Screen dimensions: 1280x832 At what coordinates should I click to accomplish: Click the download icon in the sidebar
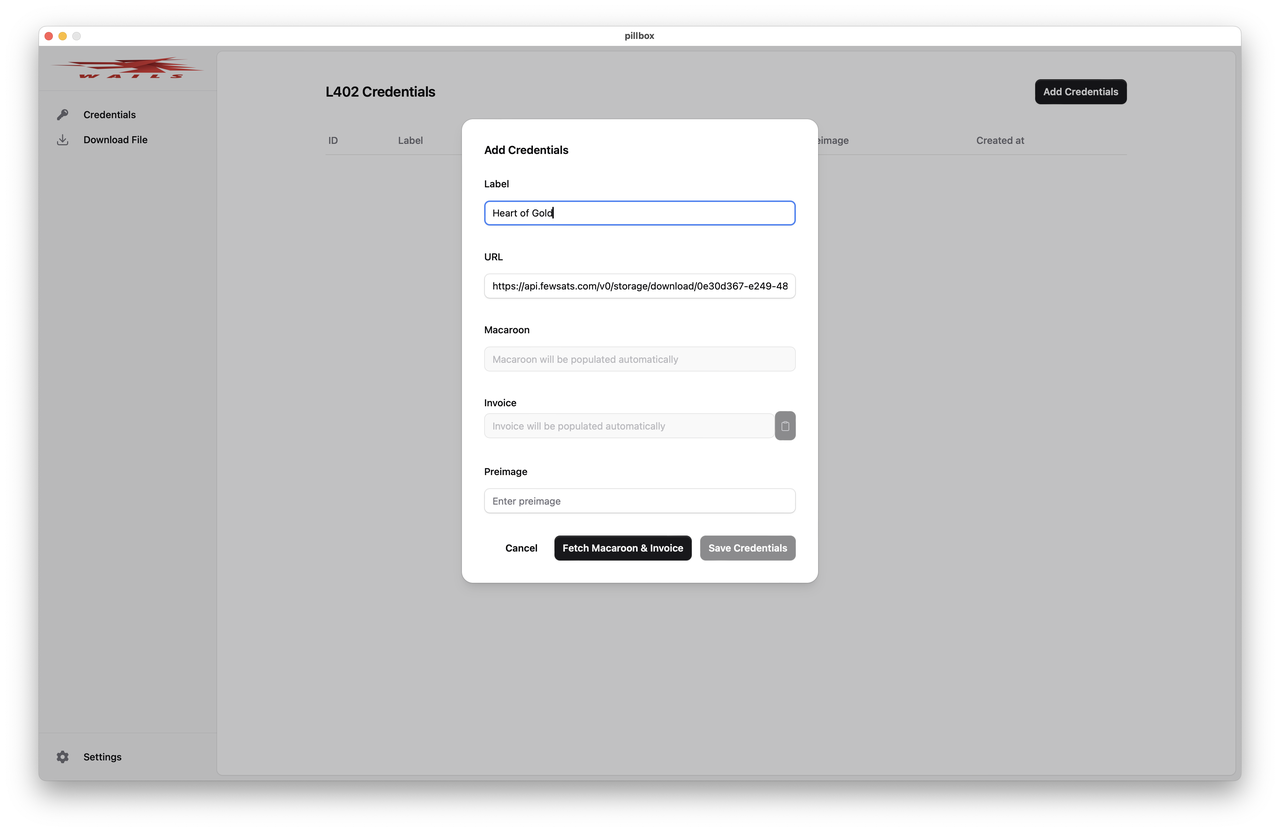tap(63, 140)
